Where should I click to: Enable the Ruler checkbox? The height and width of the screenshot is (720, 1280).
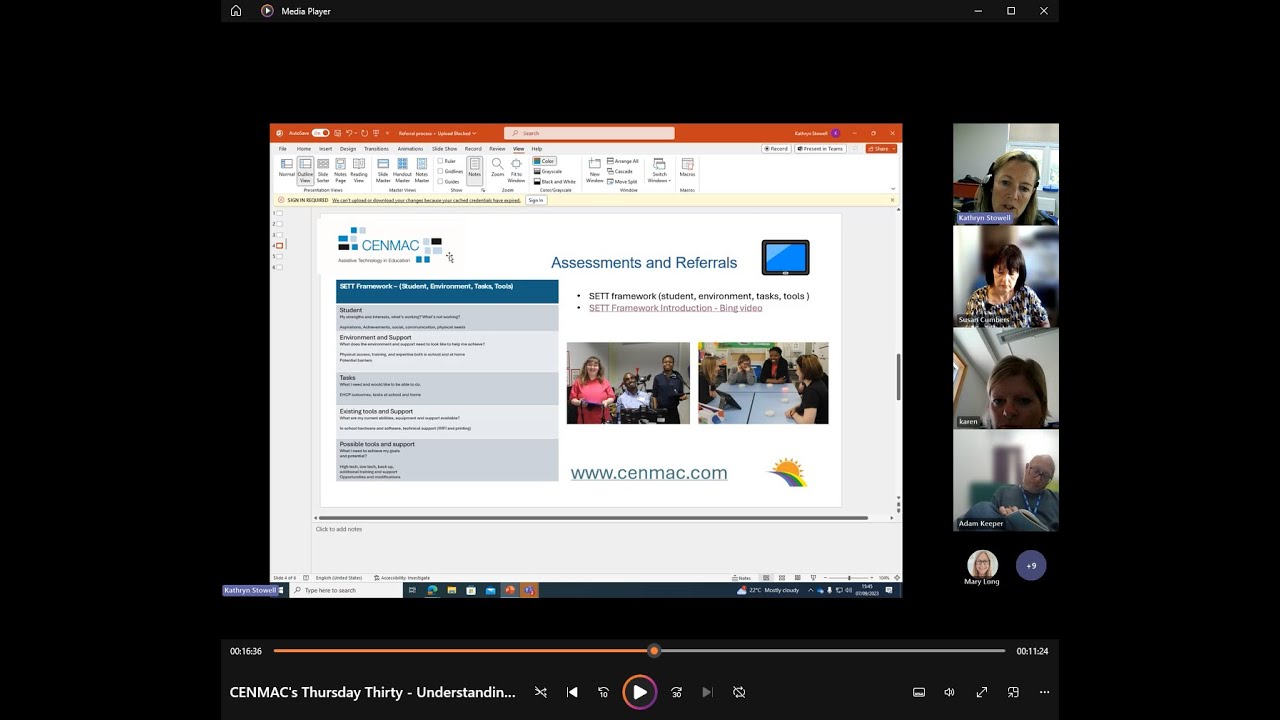[x=447, y=161]
